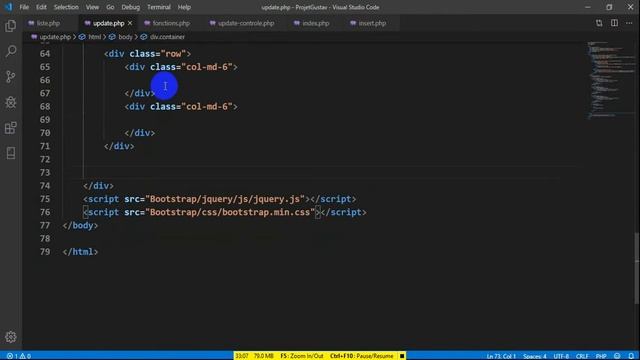Click the Ctrl+F10: Pause/Resume recorder label
640x360 pixels.
[362, 356]
